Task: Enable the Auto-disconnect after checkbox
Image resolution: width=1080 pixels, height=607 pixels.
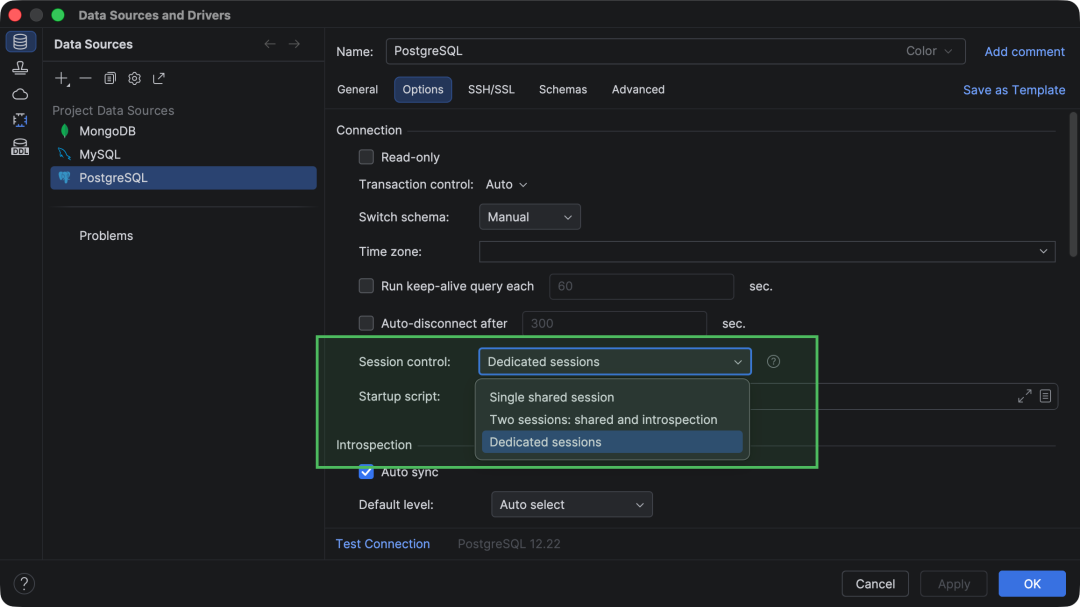Action: coord(366,323)
